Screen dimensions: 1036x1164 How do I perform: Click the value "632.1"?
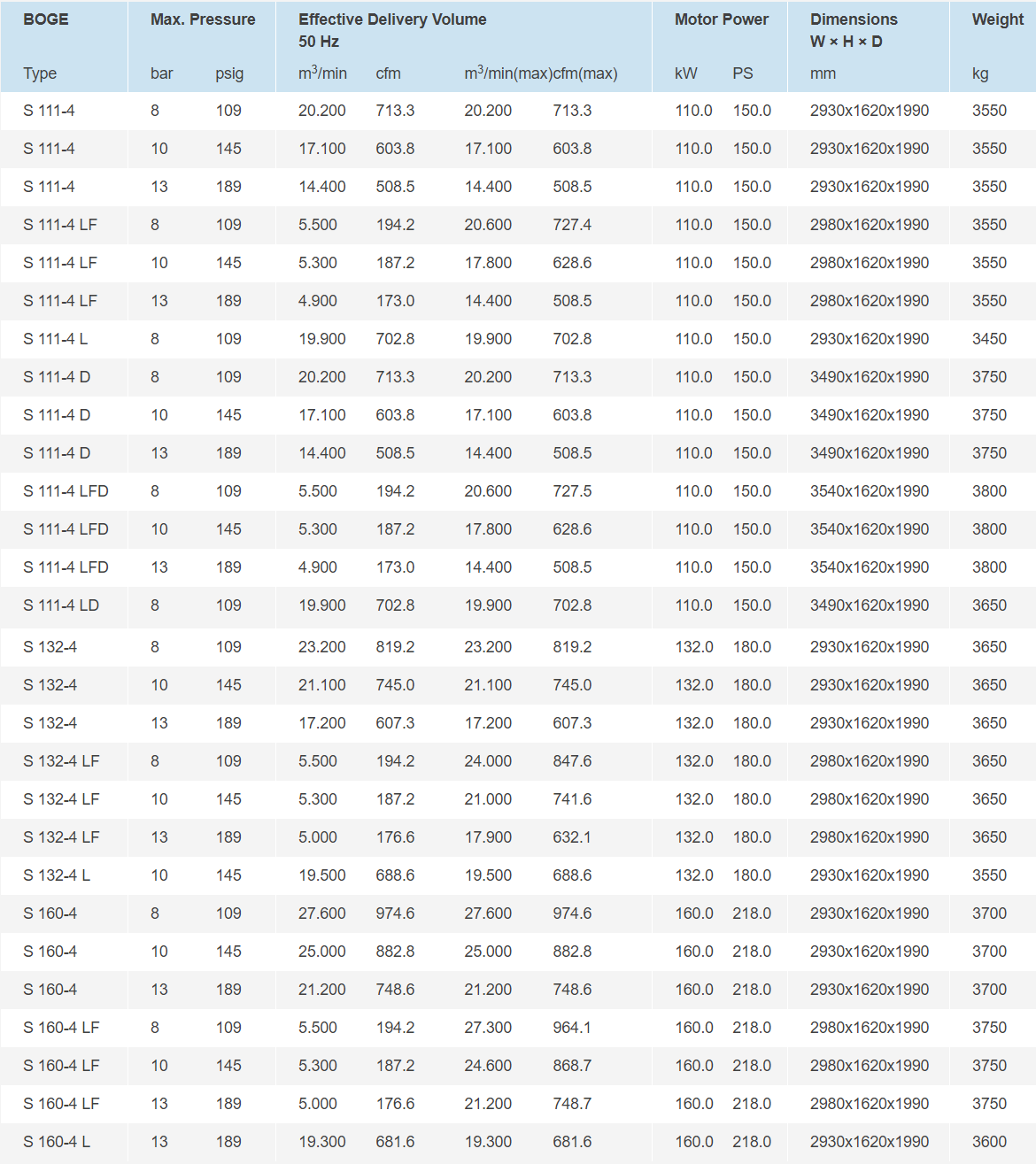click(x=572, y=837)
